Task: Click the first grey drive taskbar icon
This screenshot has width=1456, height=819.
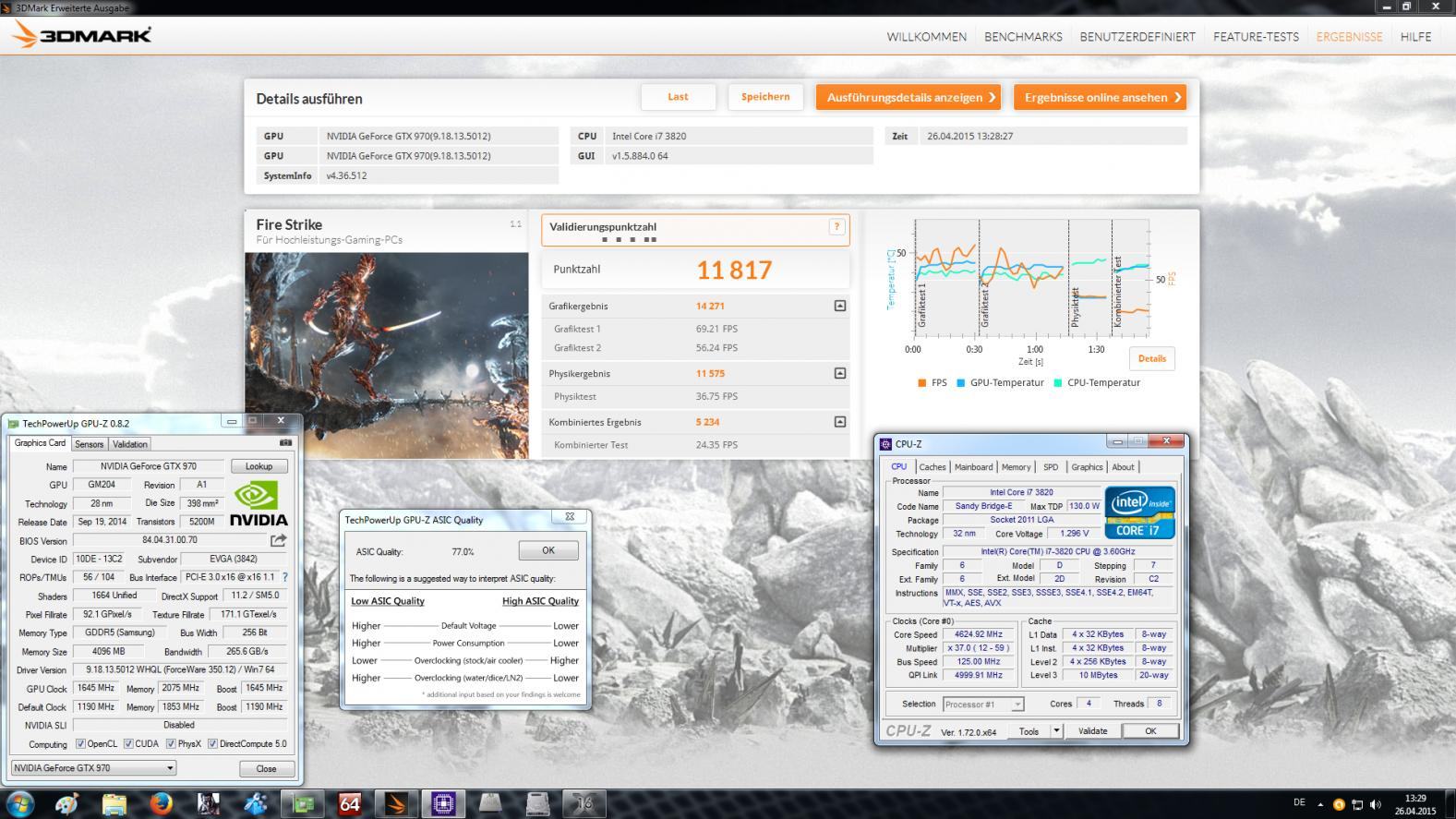Action: click(490, 804)
